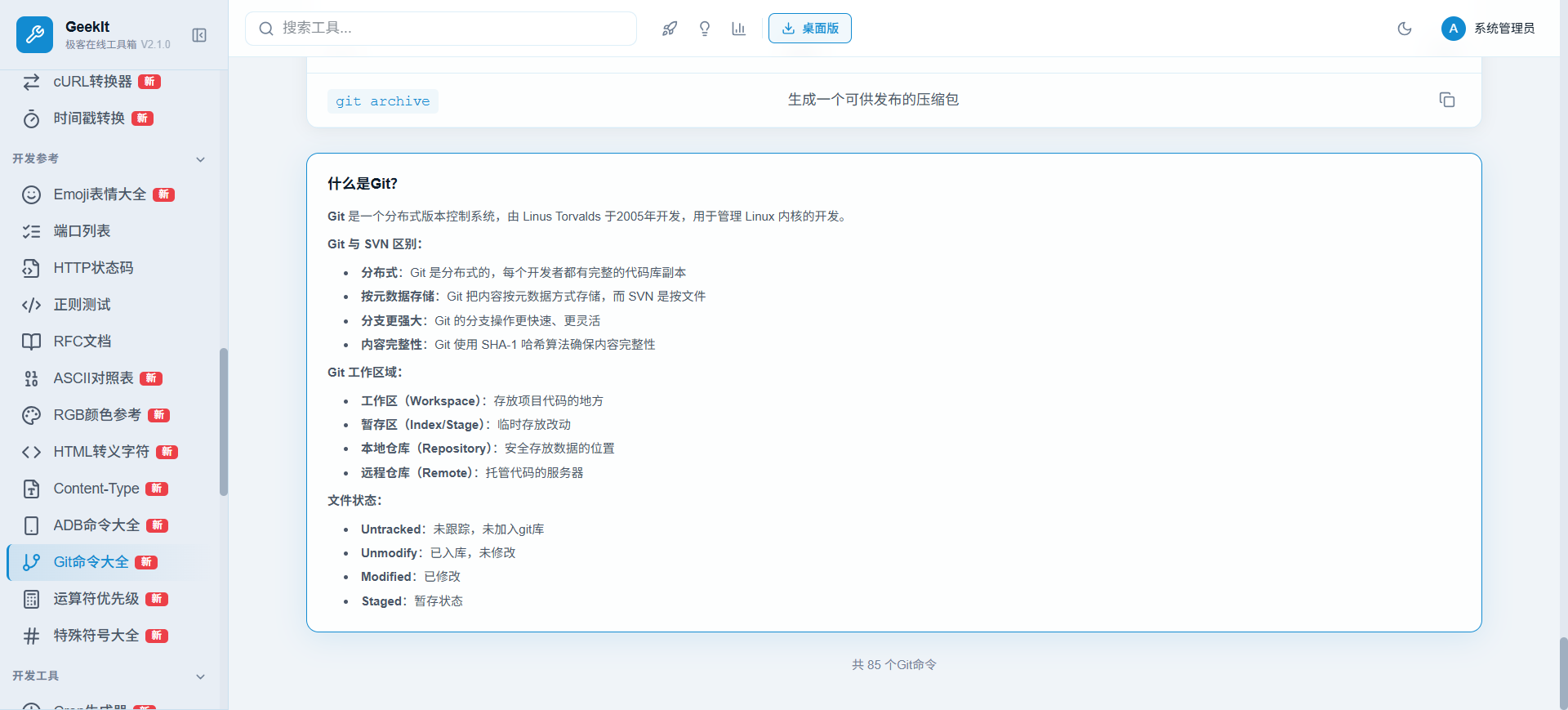This screenshot has height=710, width=1568.
Task: Click the HTML escape angle brackets icon
Action: (x=31, y=452)
